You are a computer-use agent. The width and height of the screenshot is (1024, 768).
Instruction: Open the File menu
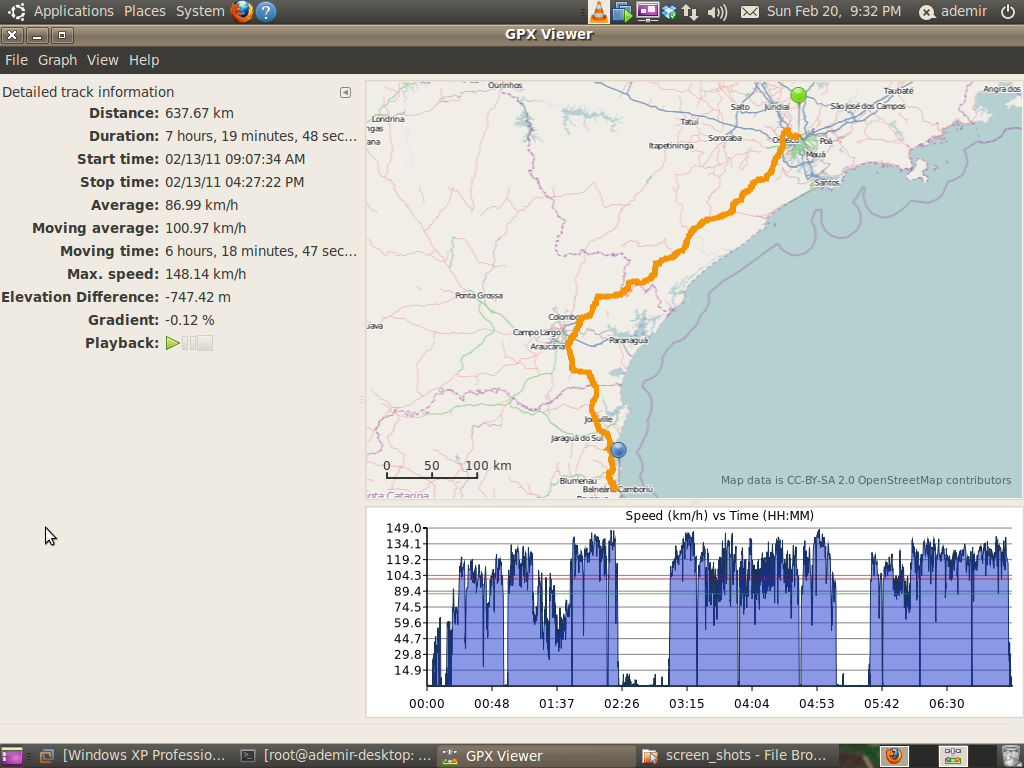[16, 60]
